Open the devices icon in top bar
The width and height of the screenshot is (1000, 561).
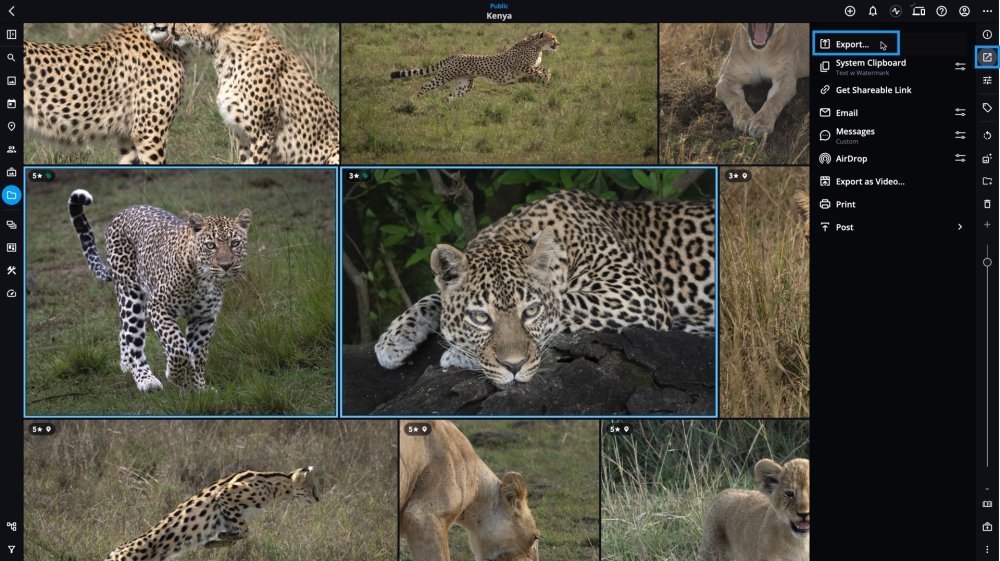coord(918,11)
